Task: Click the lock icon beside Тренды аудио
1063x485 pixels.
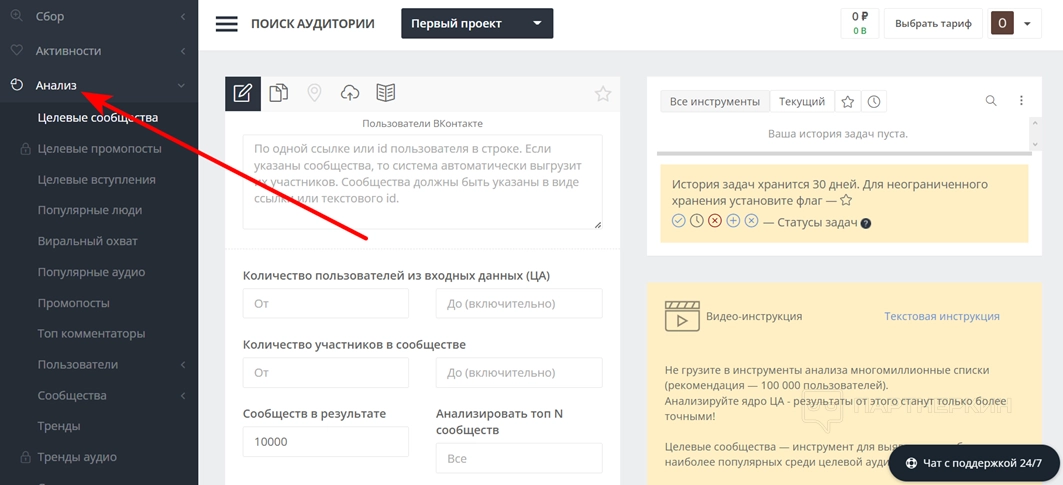Action: click(25, 457)
